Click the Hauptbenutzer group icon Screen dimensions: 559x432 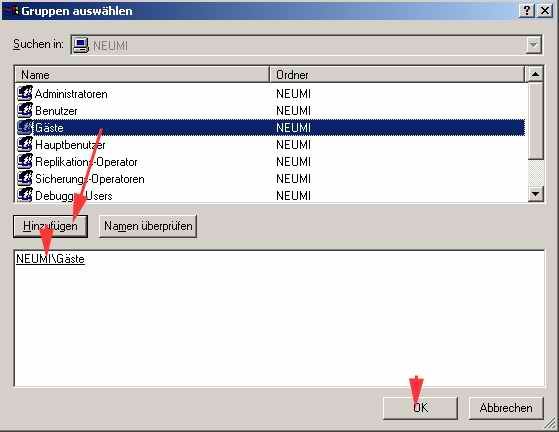25,144
